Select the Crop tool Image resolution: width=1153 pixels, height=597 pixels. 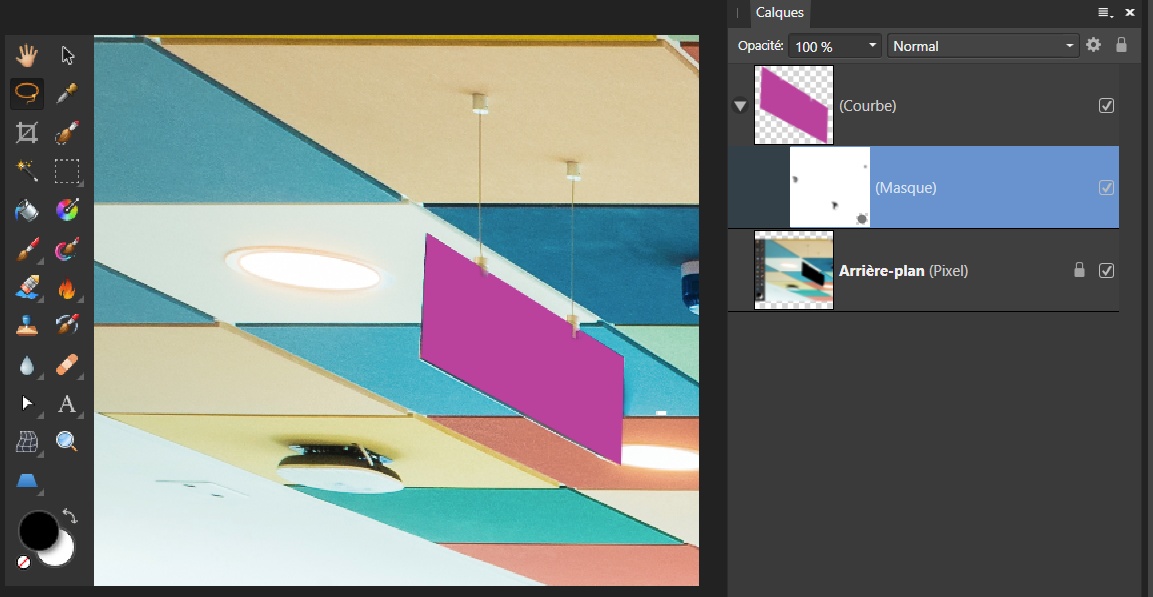(x=27, y=132)
